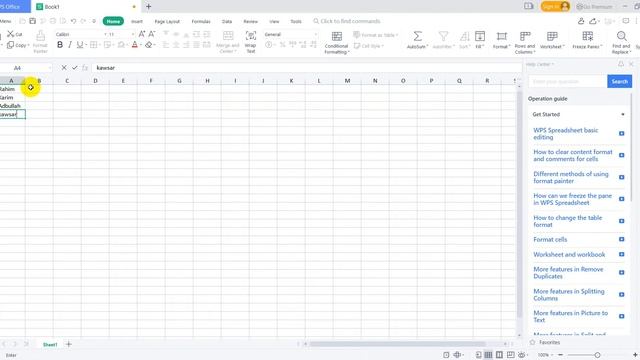Switch to the Data tab
Screen dimensions: 640x360
click(x=227, y=21)
